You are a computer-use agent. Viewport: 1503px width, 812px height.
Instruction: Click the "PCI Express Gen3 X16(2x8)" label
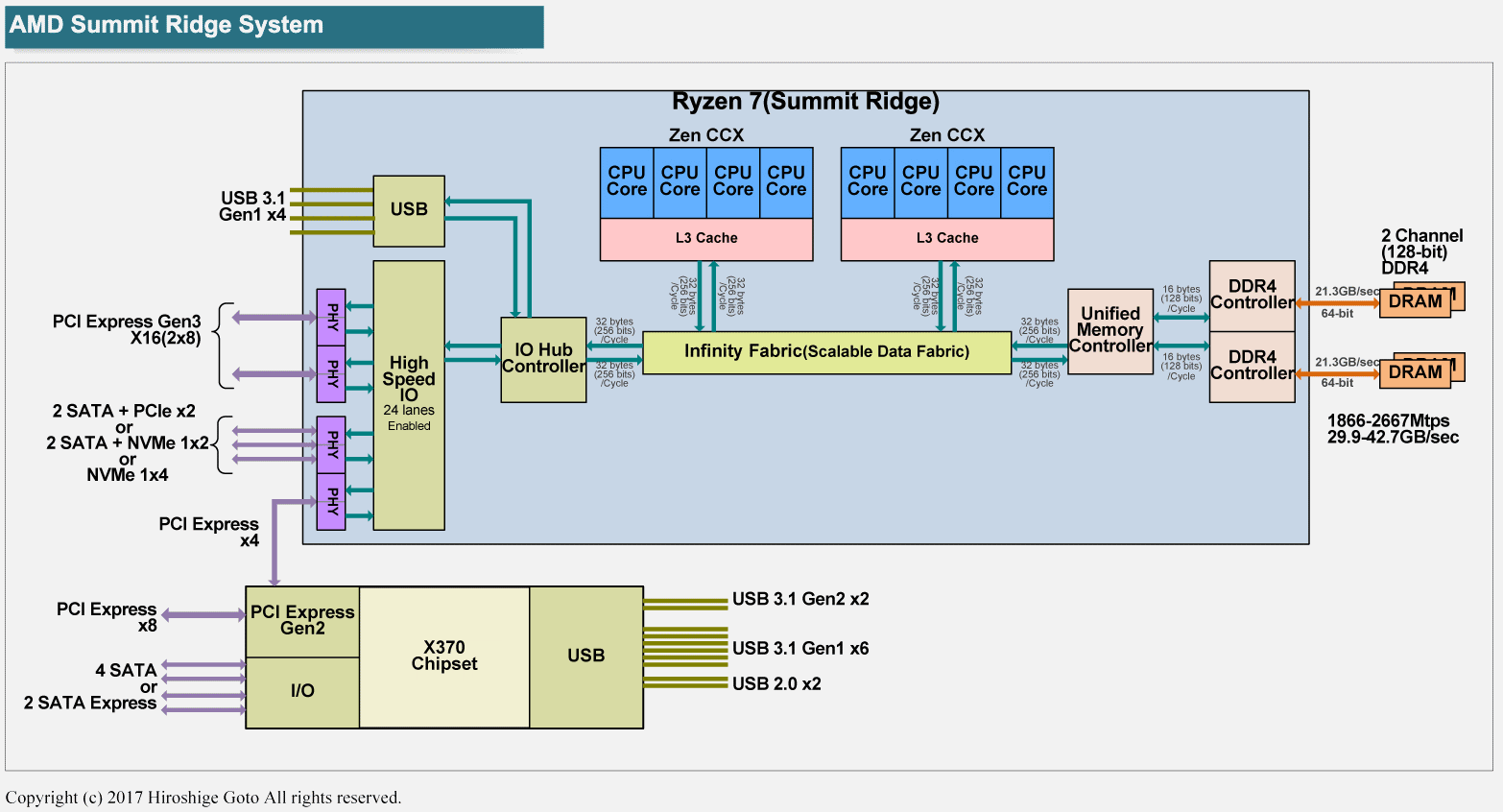pyautogui.click(x=127, y=329)
